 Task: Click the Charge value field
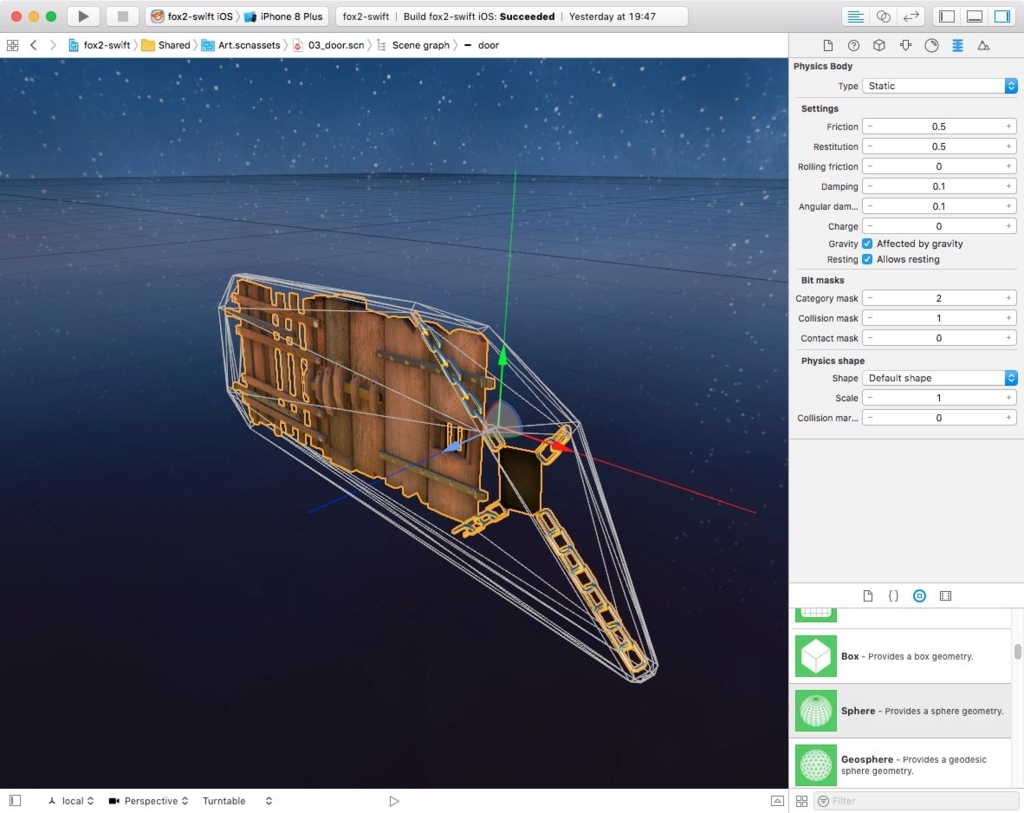click(939, 226)
